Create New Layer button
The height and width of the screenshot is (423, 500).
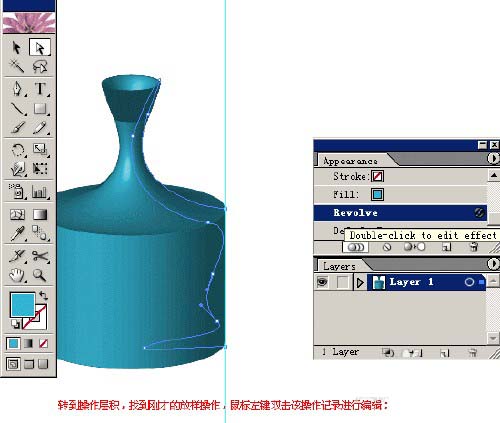click(x=445, y=352)
